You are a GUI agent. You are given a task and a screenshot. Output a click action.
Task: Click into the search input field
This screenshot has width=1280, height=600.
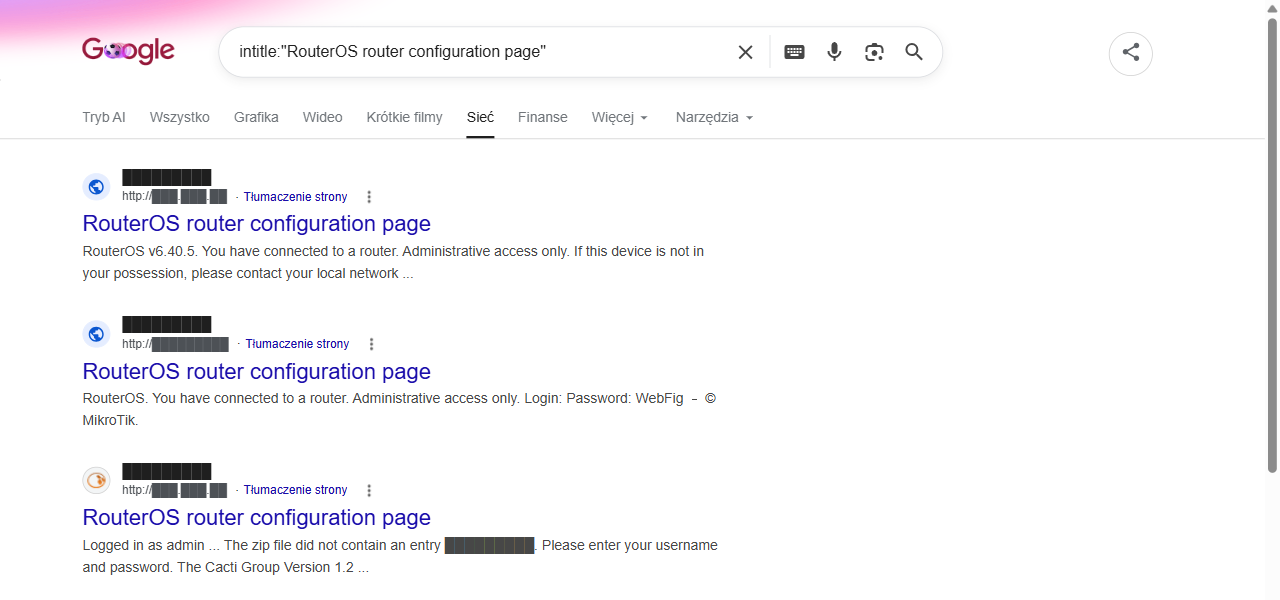click(480, 52)
